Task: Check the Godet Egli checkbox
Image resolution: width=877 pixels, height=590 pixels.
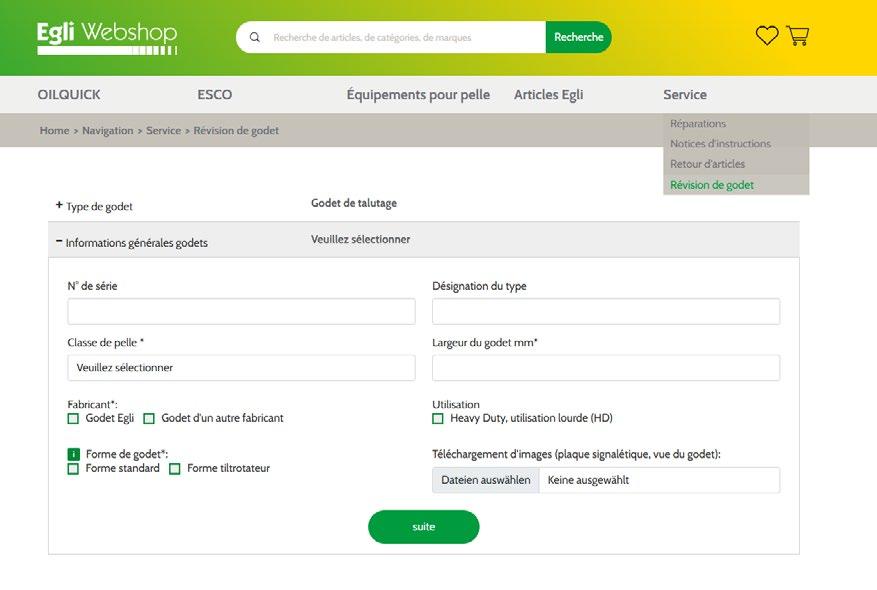Action: click(73, 419)
